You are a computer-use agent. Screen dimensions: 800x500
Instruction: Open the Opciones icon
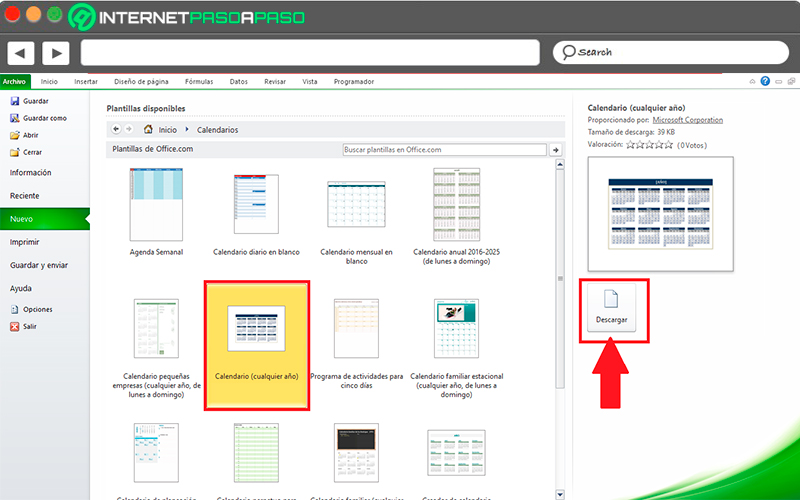pos(15,310)
